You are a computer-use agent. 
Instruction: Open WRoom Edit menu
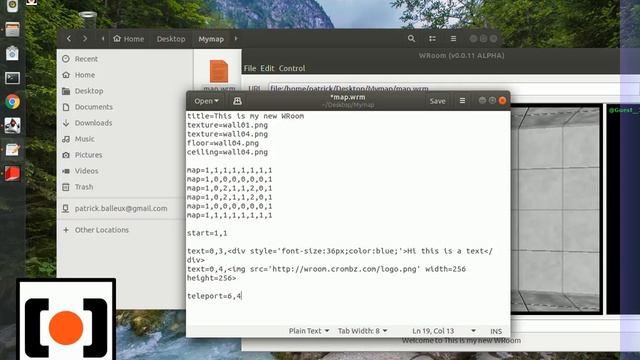coord(267,68)
